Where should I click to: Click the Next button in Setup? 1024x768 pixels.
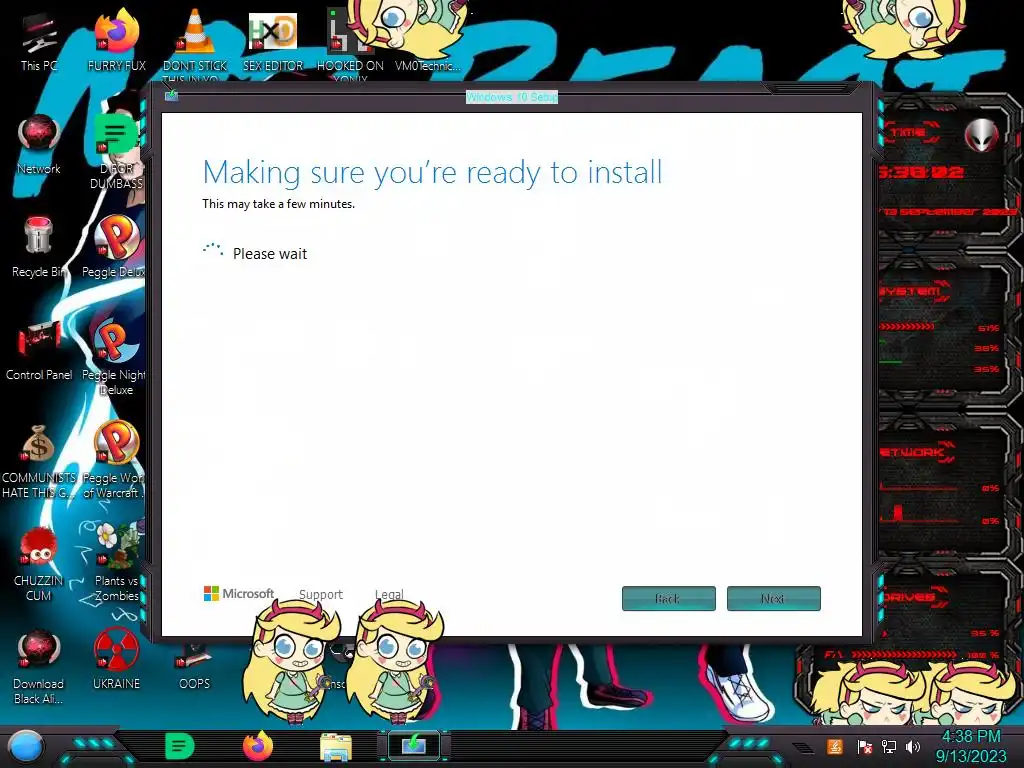[773, 598]
